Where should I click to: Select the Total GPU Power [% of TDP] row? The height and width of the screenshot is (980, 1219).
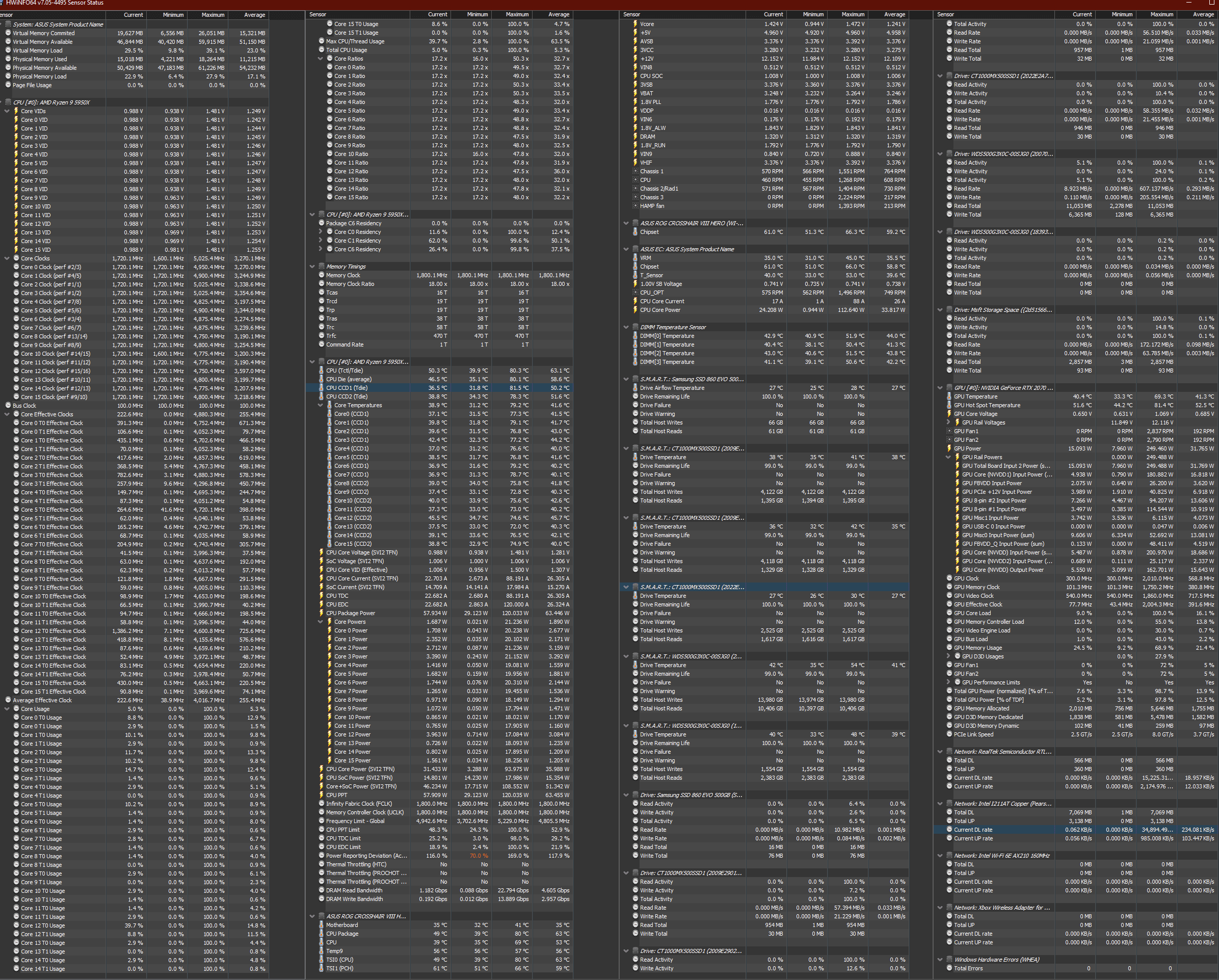point(1076,700)
